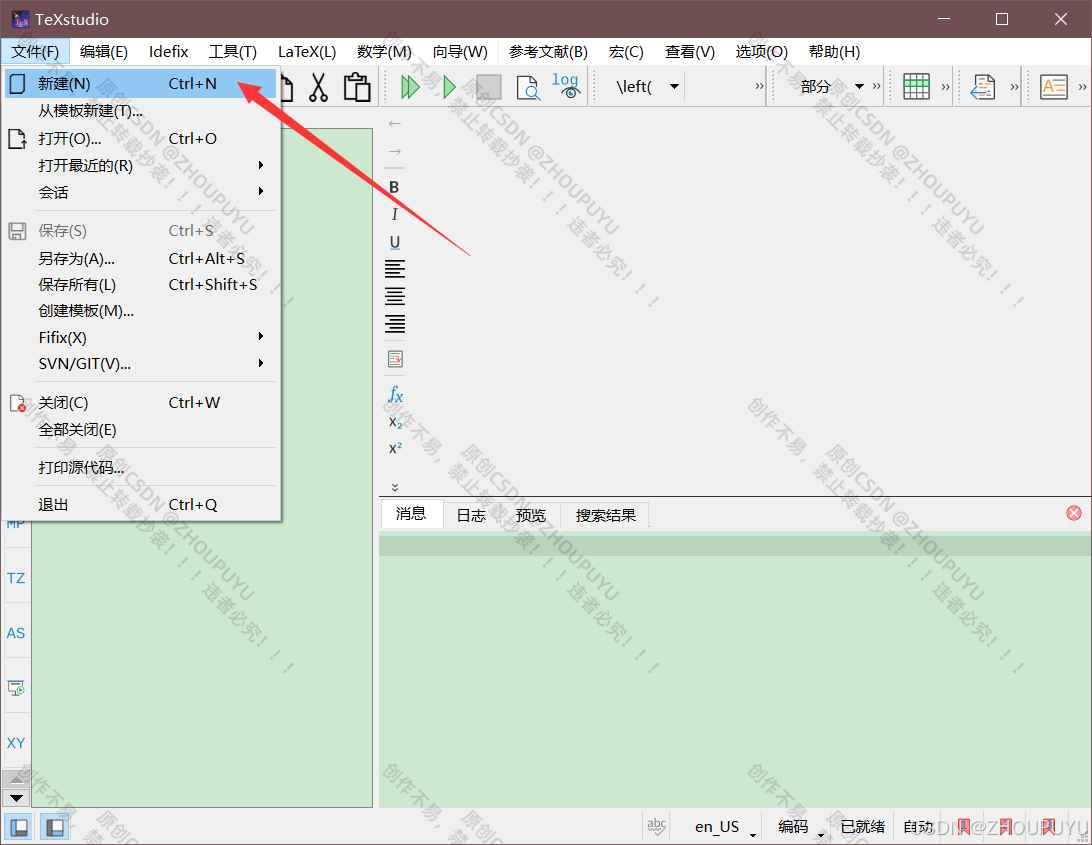Open the \left( delimiter dropdown
1092x845 pixels.
pyautogui.click(x=647, y=86)
